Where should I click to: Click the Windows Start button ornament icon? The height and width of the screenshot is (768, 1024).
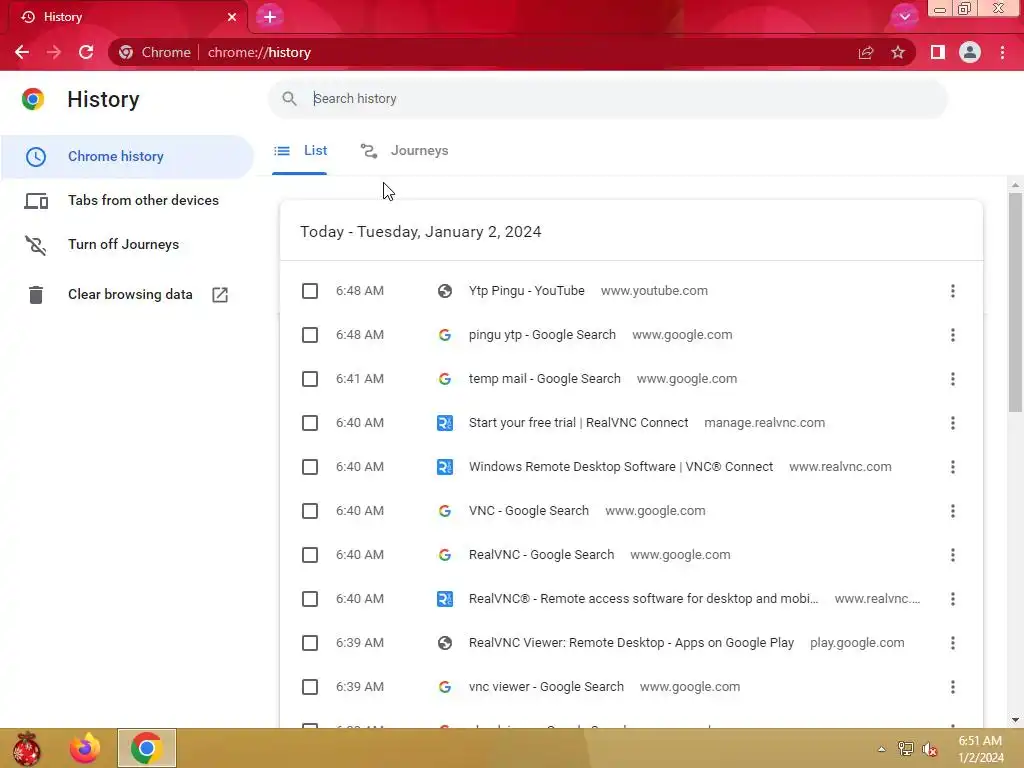pos(26,748)
